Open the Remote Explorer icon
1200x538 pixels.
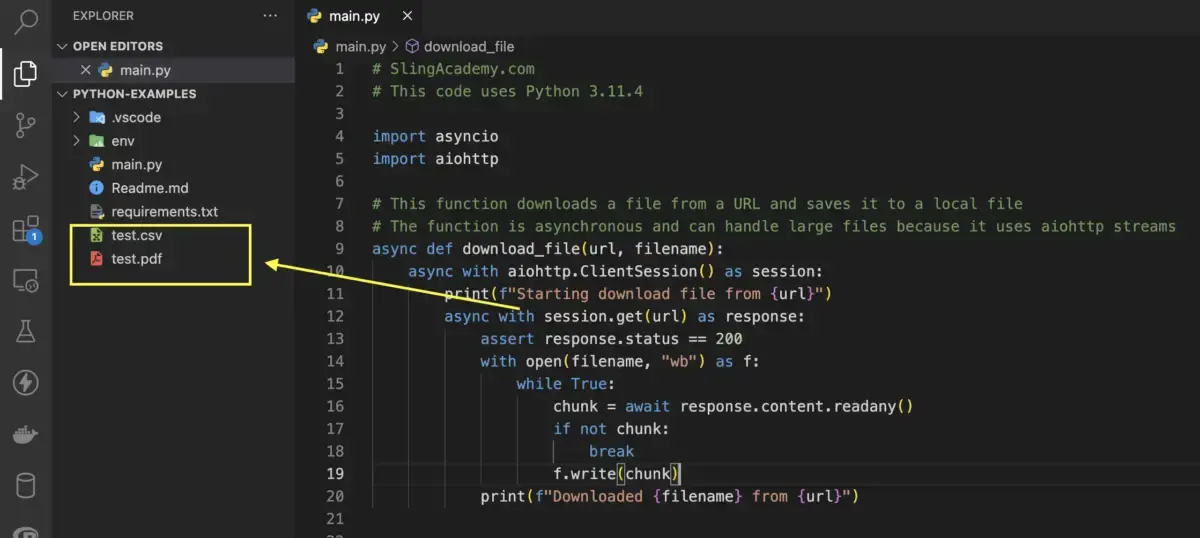[26, 281]
